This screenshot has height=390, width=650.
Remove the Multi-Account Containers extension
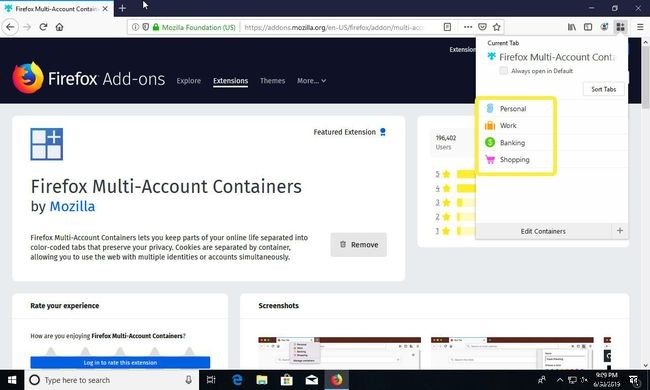tap(359, 245)
